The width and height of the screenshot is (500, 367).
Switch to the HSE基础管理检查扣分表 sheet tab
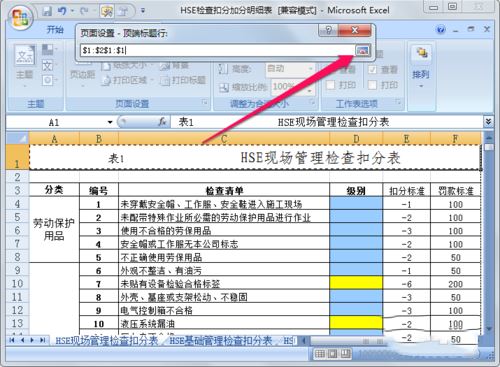coord(221,341)
